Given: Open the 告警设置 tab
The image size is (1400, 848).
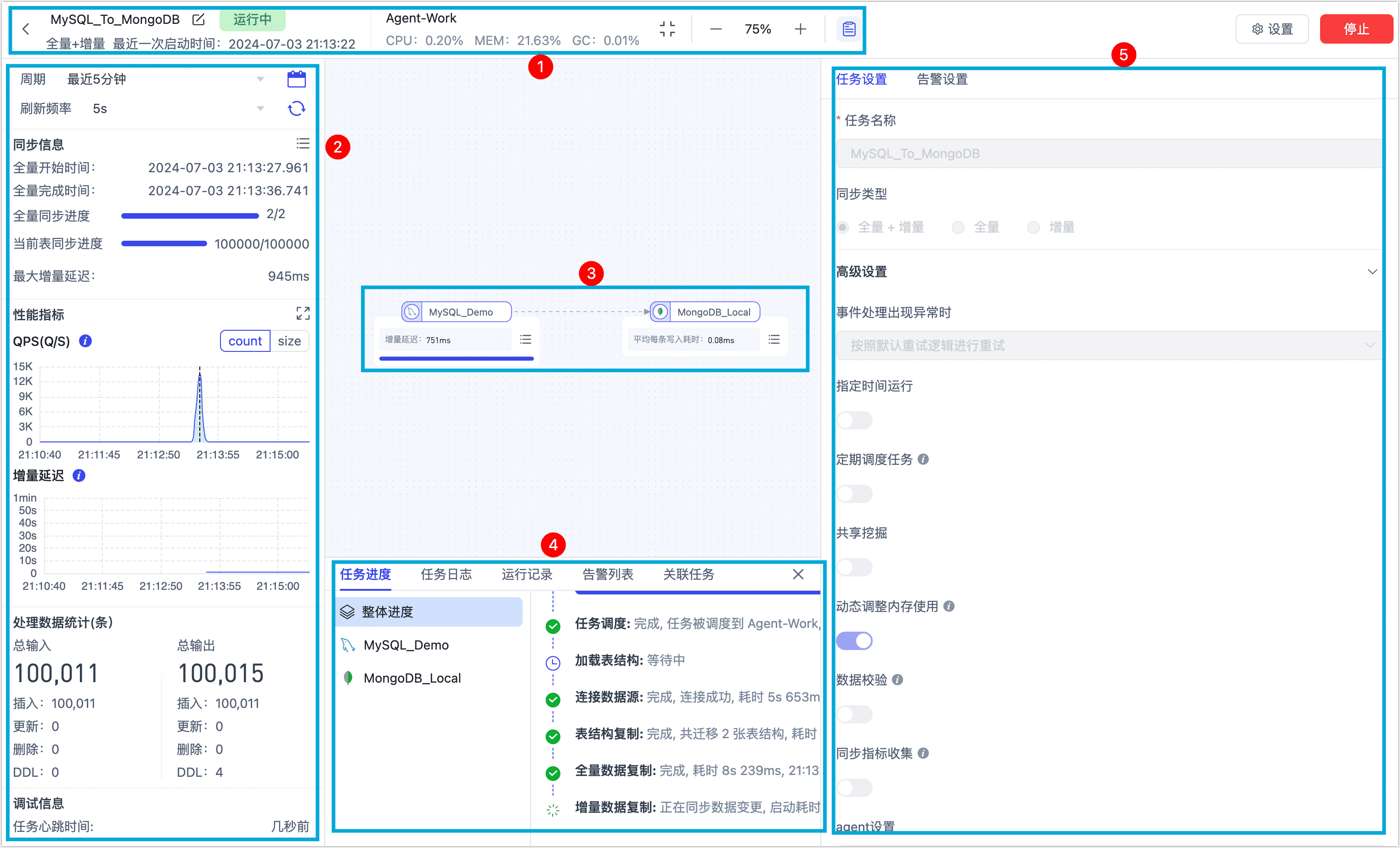Looking at the screenshot, I should pos(942,79).
